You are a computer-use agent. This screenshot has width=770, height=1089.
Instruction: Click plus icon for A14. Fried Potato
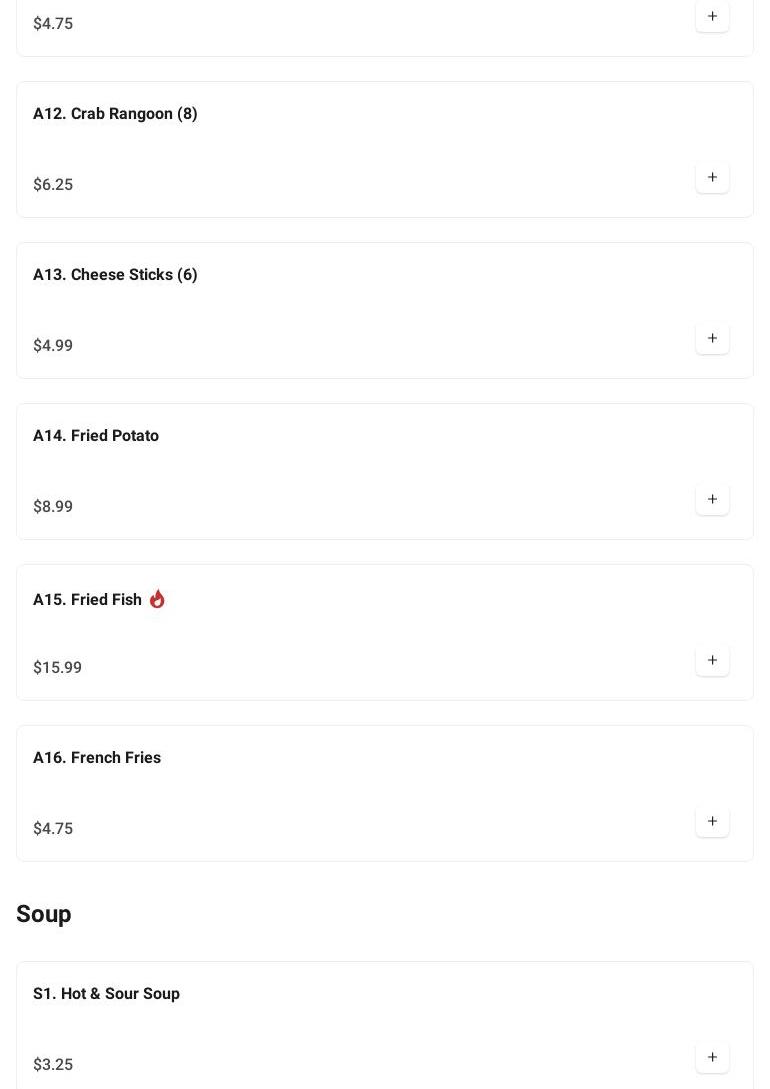pyautogui.click(x=712, y=500)
